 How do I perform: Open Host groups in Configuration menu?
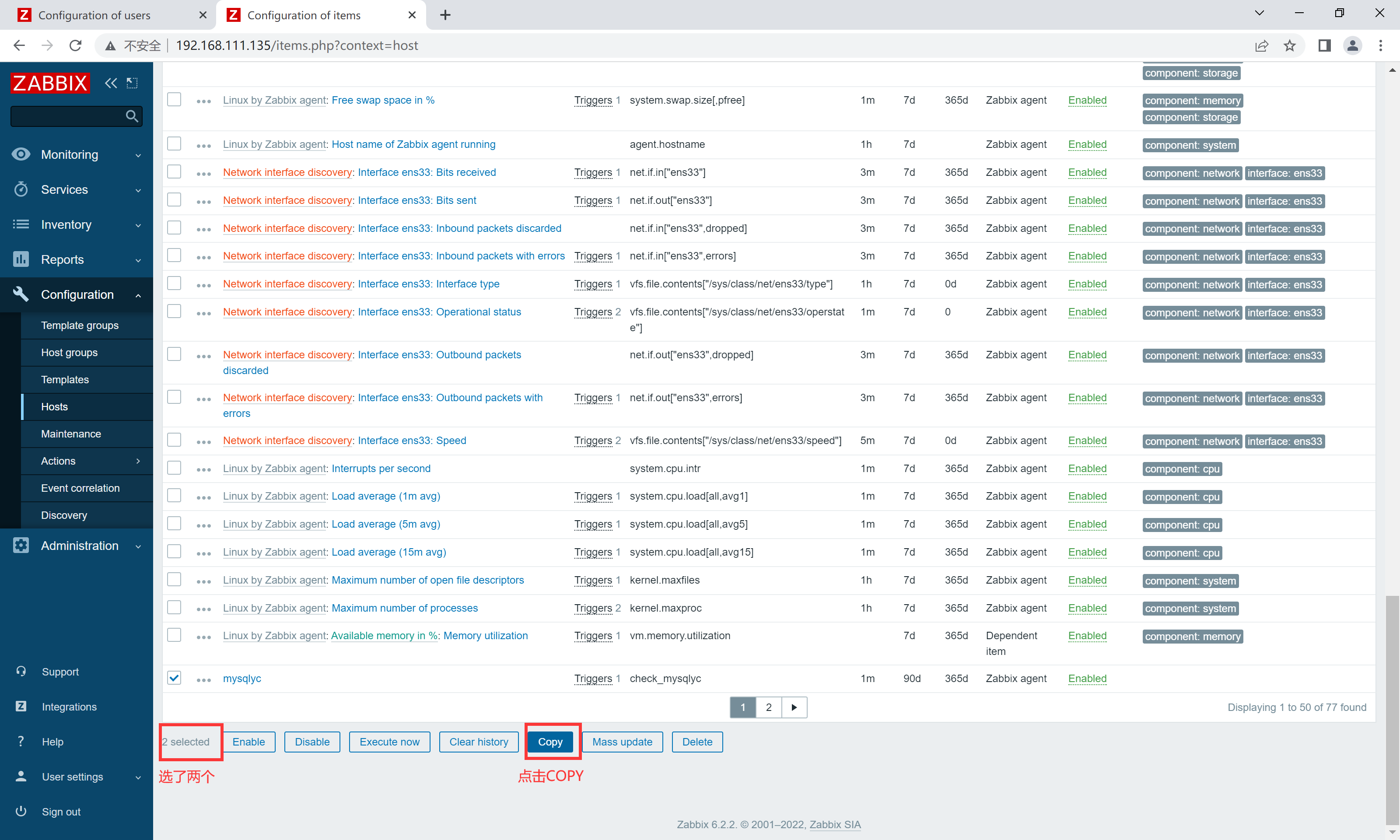click(69, 353)
